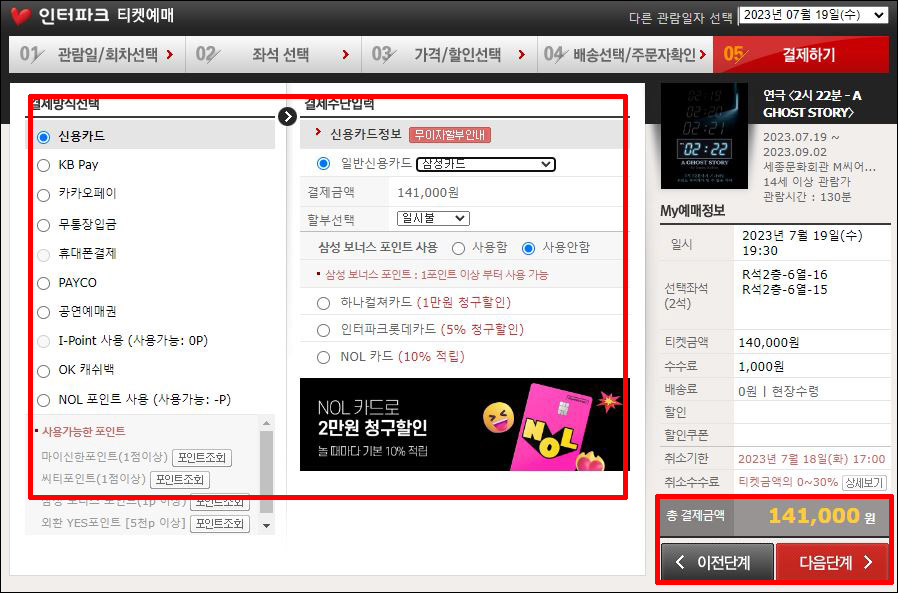Click 포인트조회 for 씨티포인트
898x593 pixels.
coord(180,480)
